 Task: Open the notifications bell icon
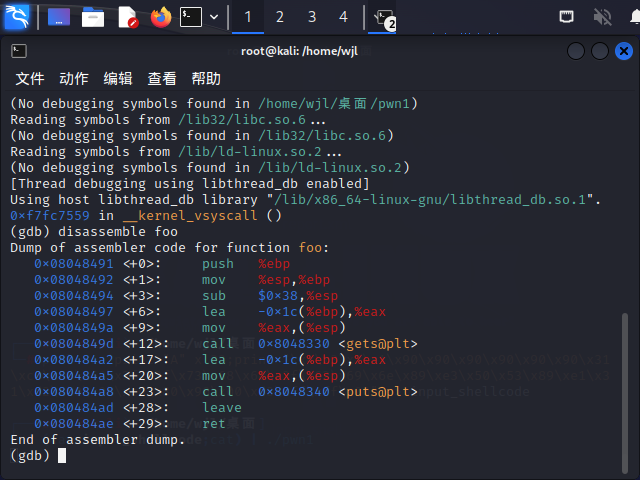[635, 17]
